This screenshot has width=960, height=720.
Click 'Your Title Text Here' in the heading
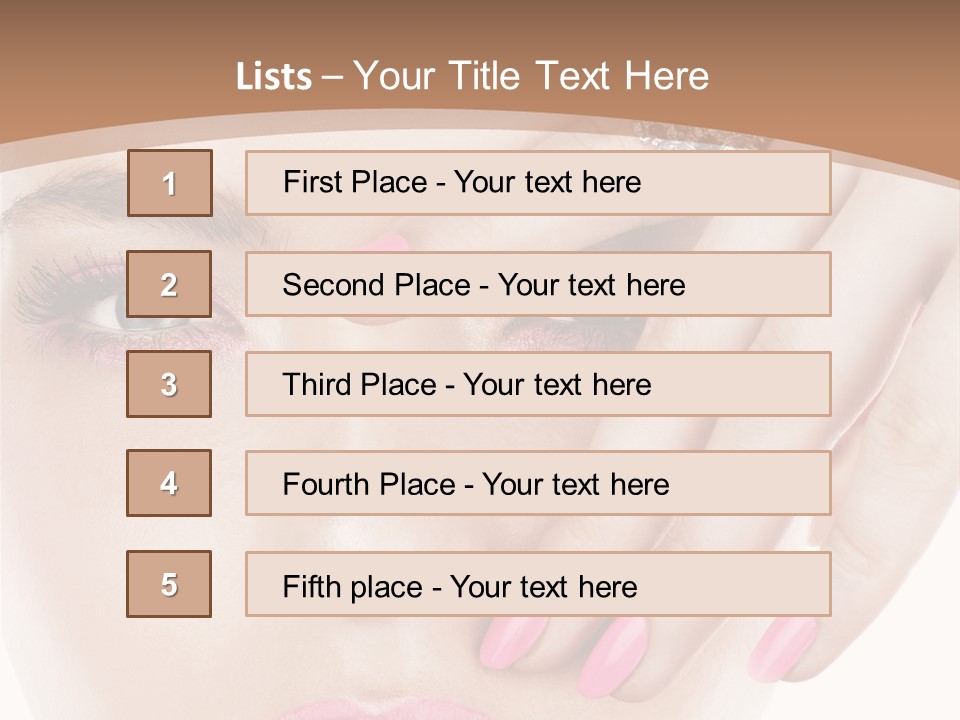click(531, 77)
